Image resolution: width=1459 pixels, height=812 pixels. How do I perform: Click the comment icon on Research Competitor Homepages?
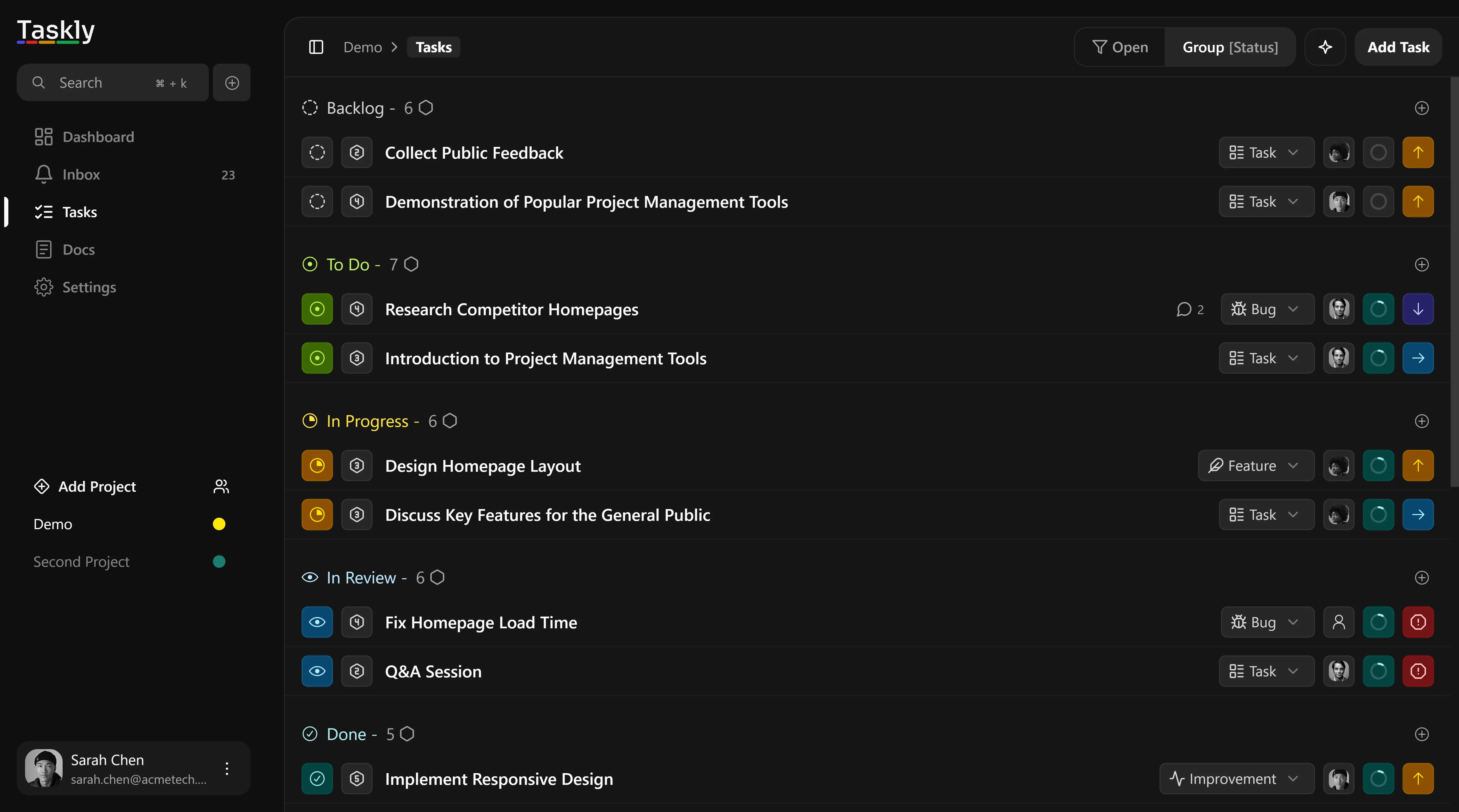coord(1184,309)
